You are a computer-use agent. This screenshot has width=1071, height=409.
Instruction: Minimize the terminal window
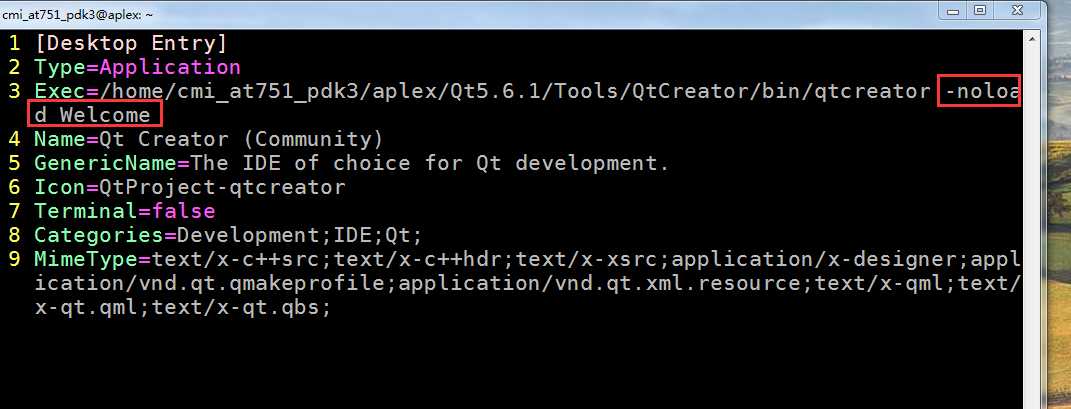point(953,11)
